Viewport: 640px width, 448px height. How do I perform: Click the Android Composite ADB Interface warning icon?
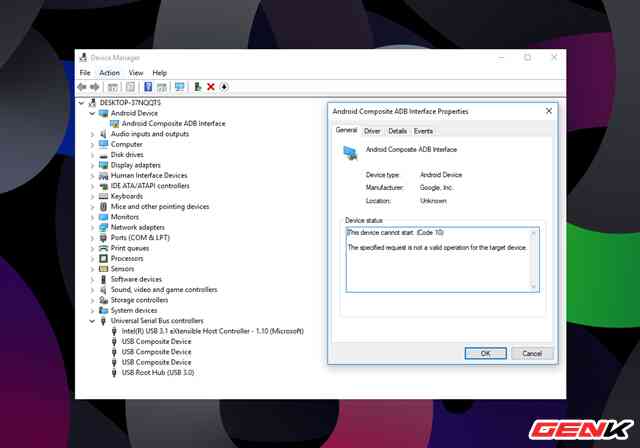tap(114, 124)
